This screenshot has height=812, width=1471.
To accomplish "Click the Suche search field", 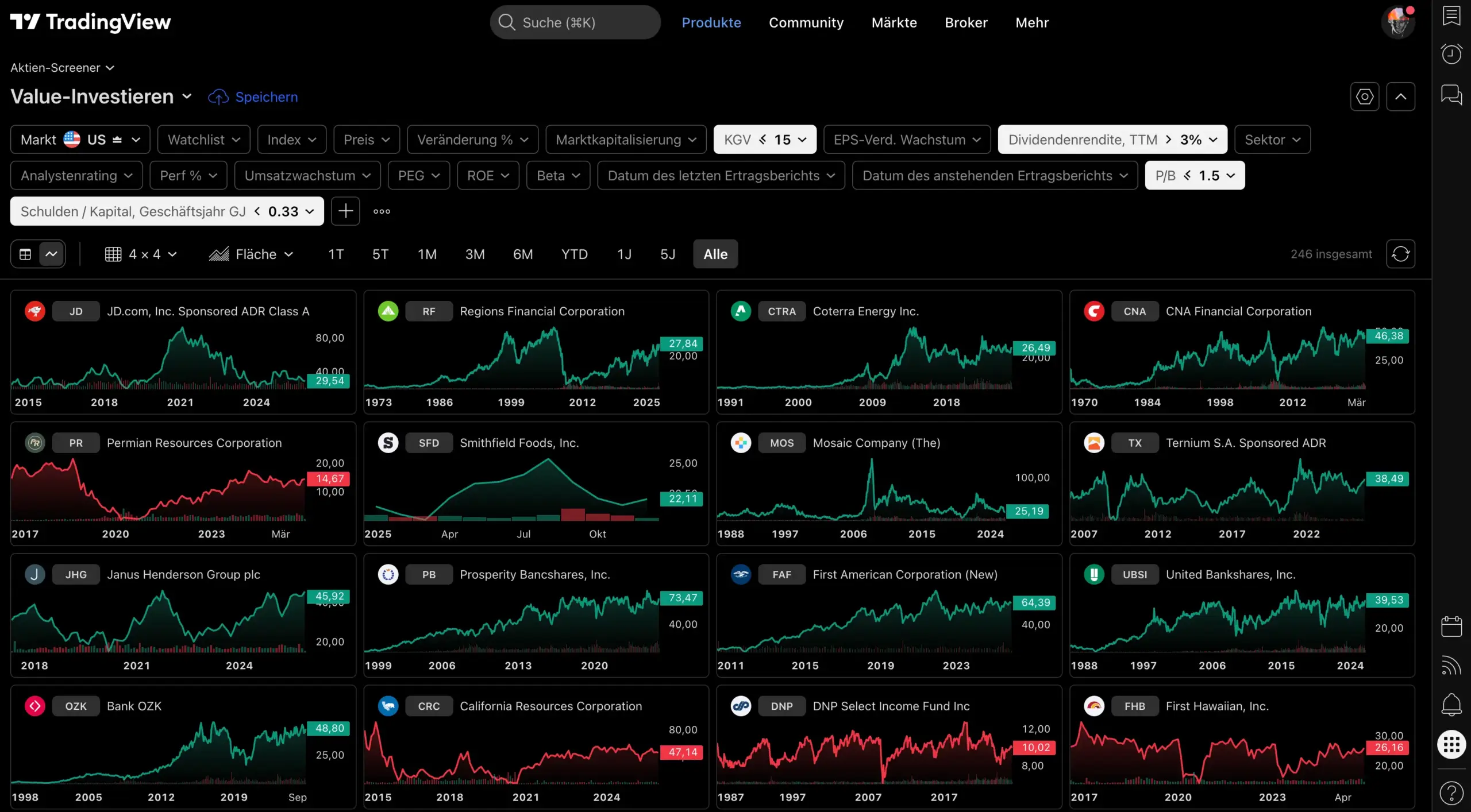I will [x=575, y=22].
